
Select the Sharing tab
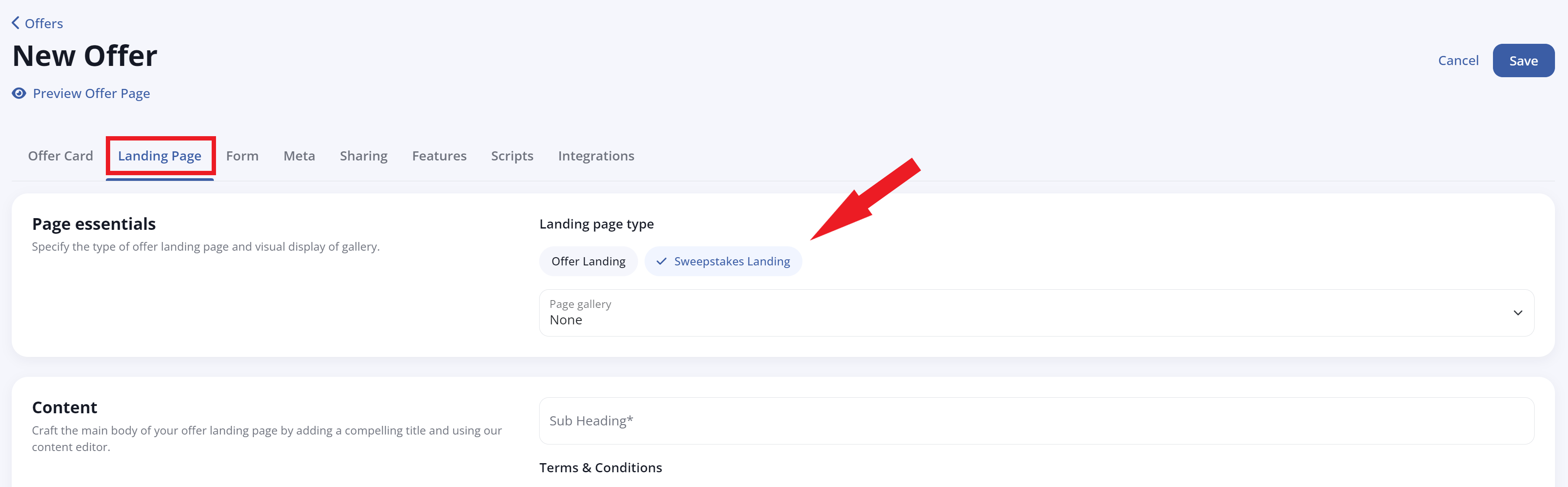363,156
